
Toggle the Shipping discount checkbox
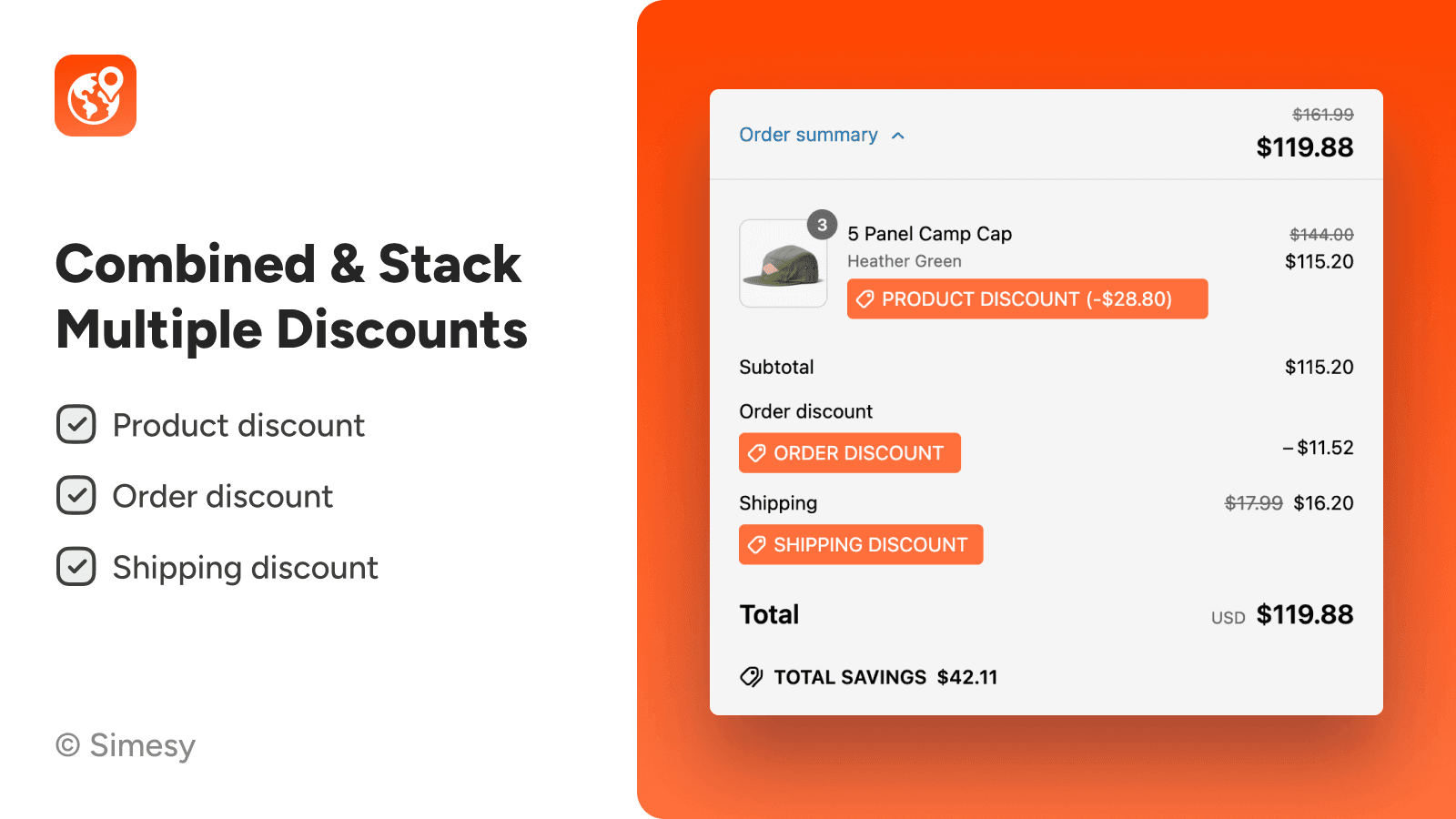coord(76,567)
